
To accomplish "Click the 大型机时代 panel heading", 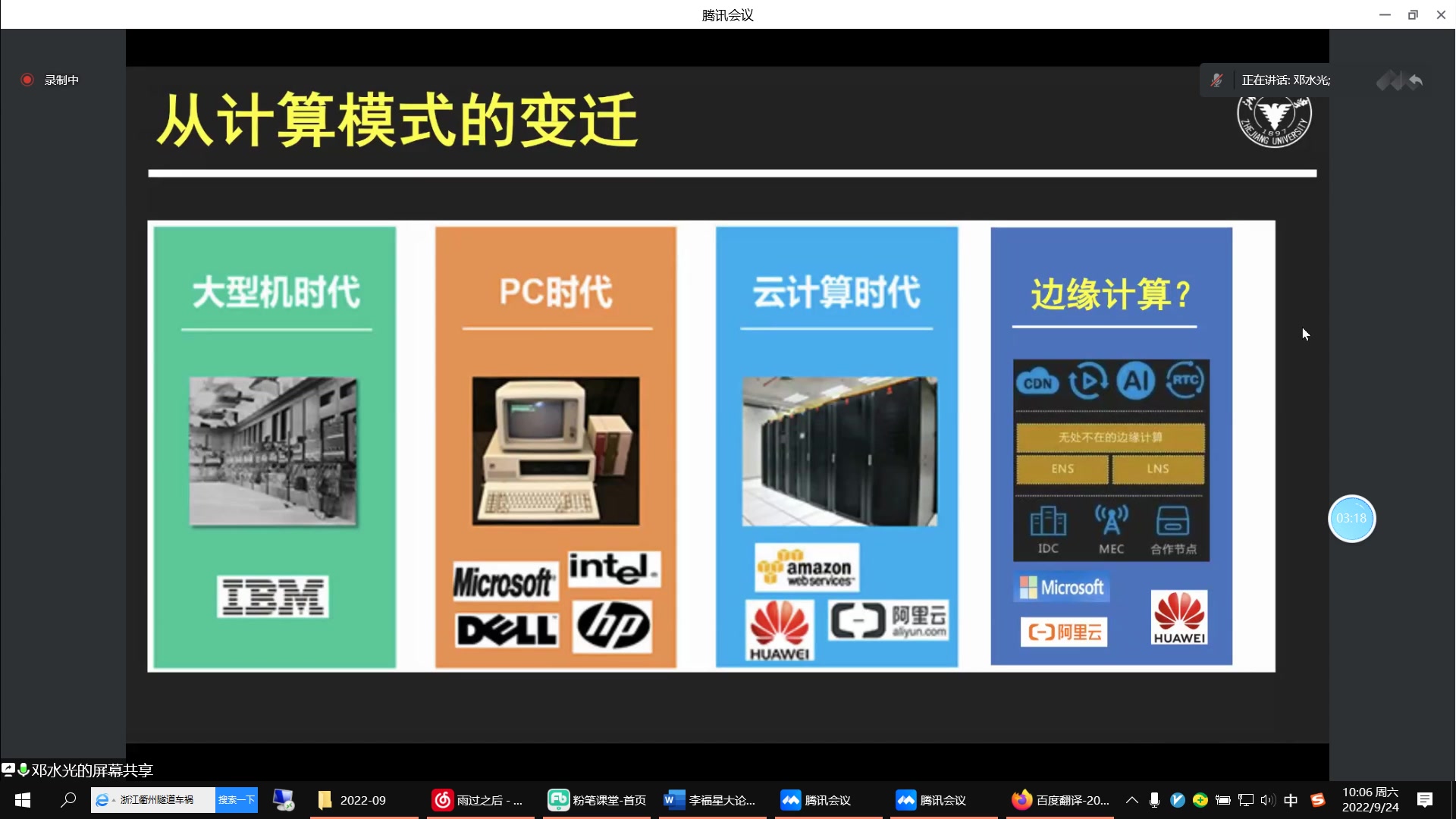I will tap(275, 292).
